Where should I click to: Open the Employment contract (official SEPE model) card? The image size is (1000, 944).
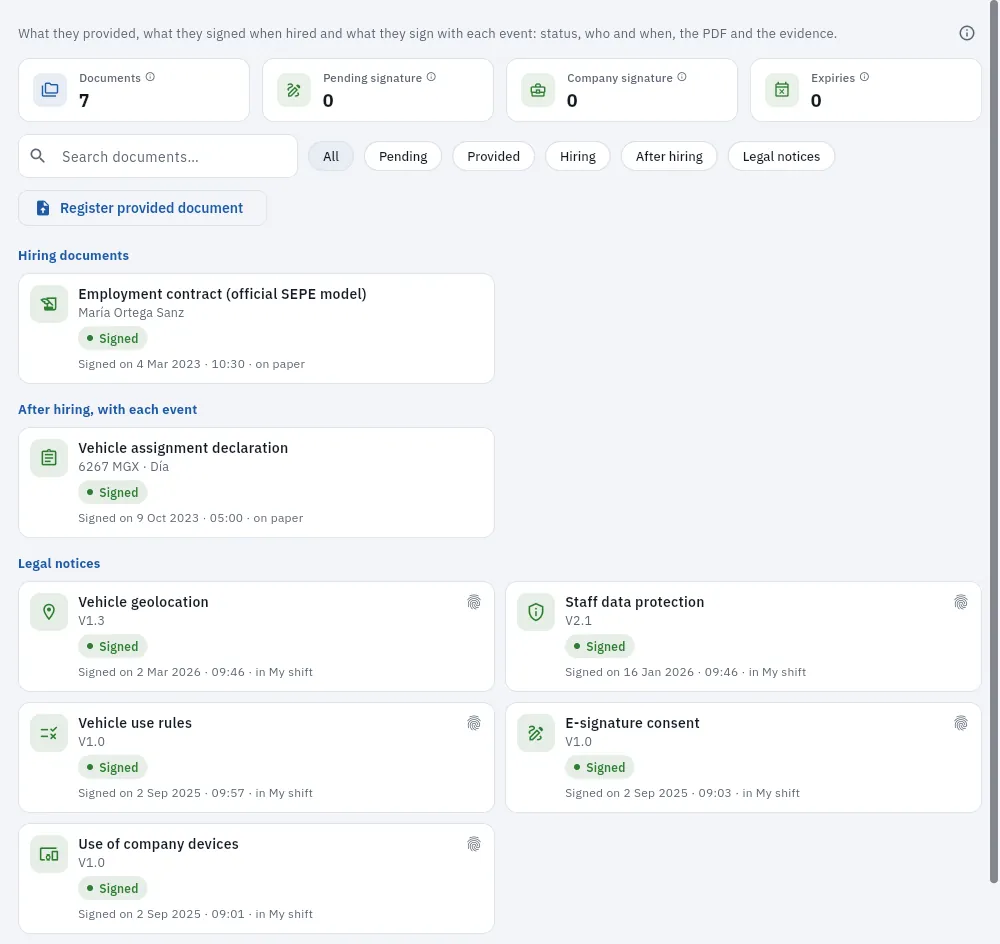pyautogui.click(x=256, y=328)
